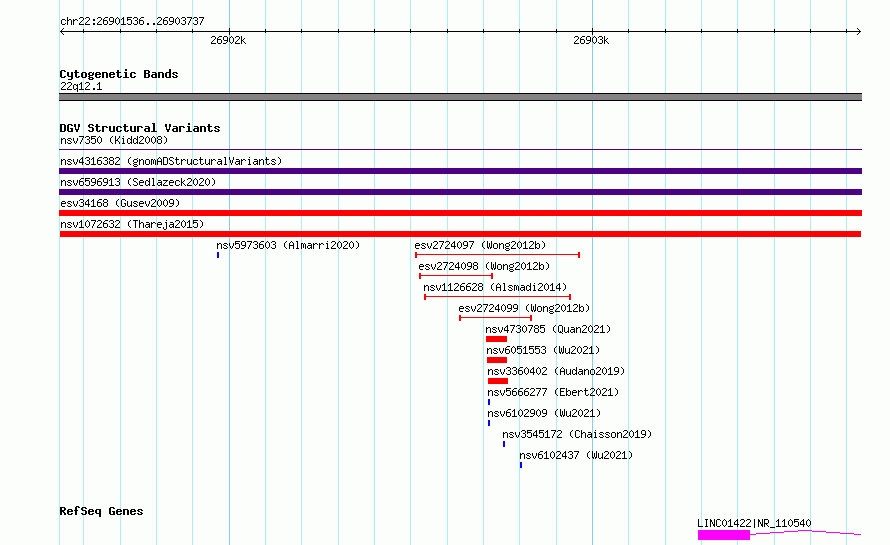Image resolution: width=890 pixels, height=545 pixels.
Task: Click the DGV Structural Variants track title
Action: [140, 128]
